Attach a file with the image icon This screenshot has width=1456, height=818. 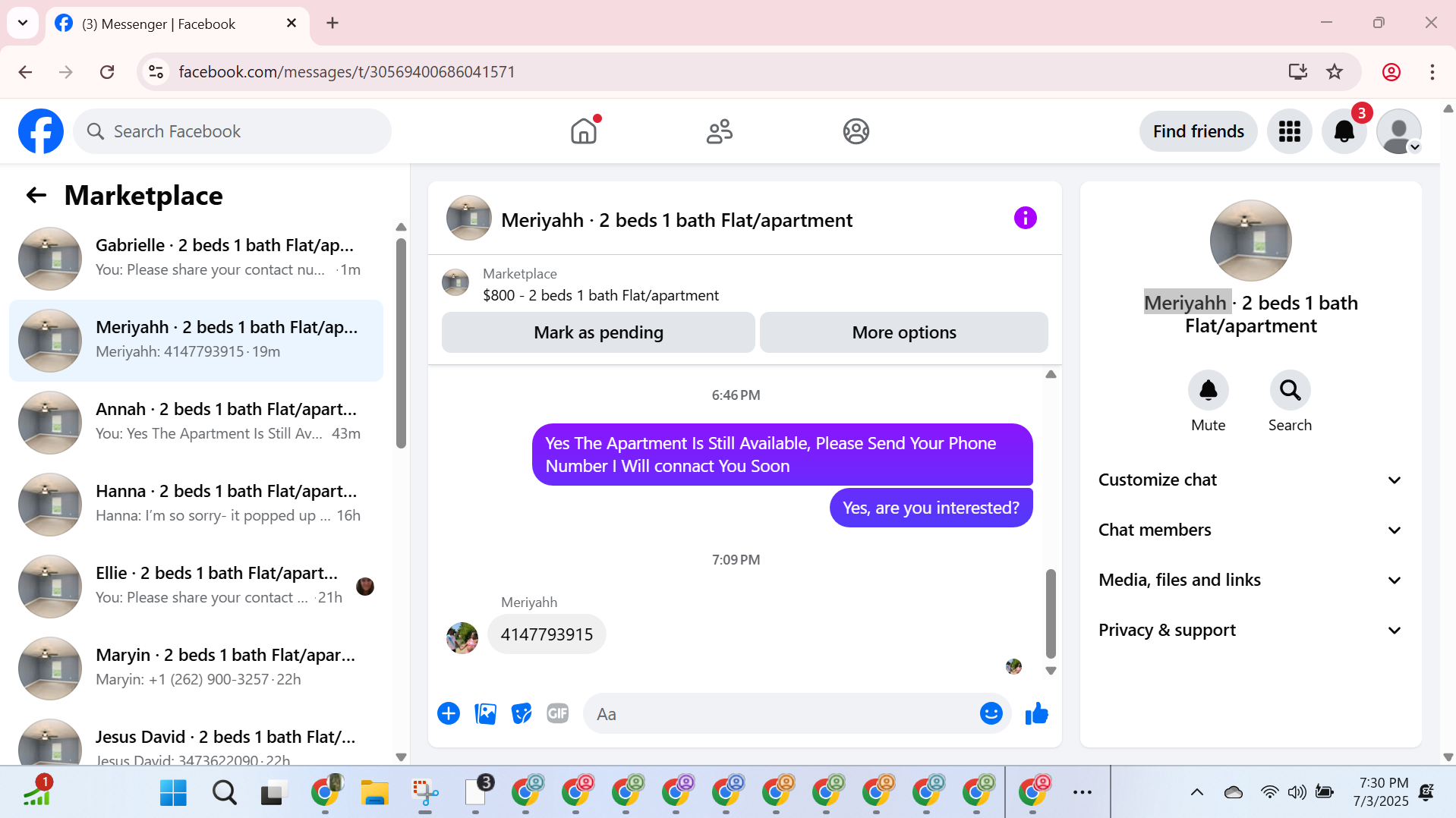tap(485, 713)
